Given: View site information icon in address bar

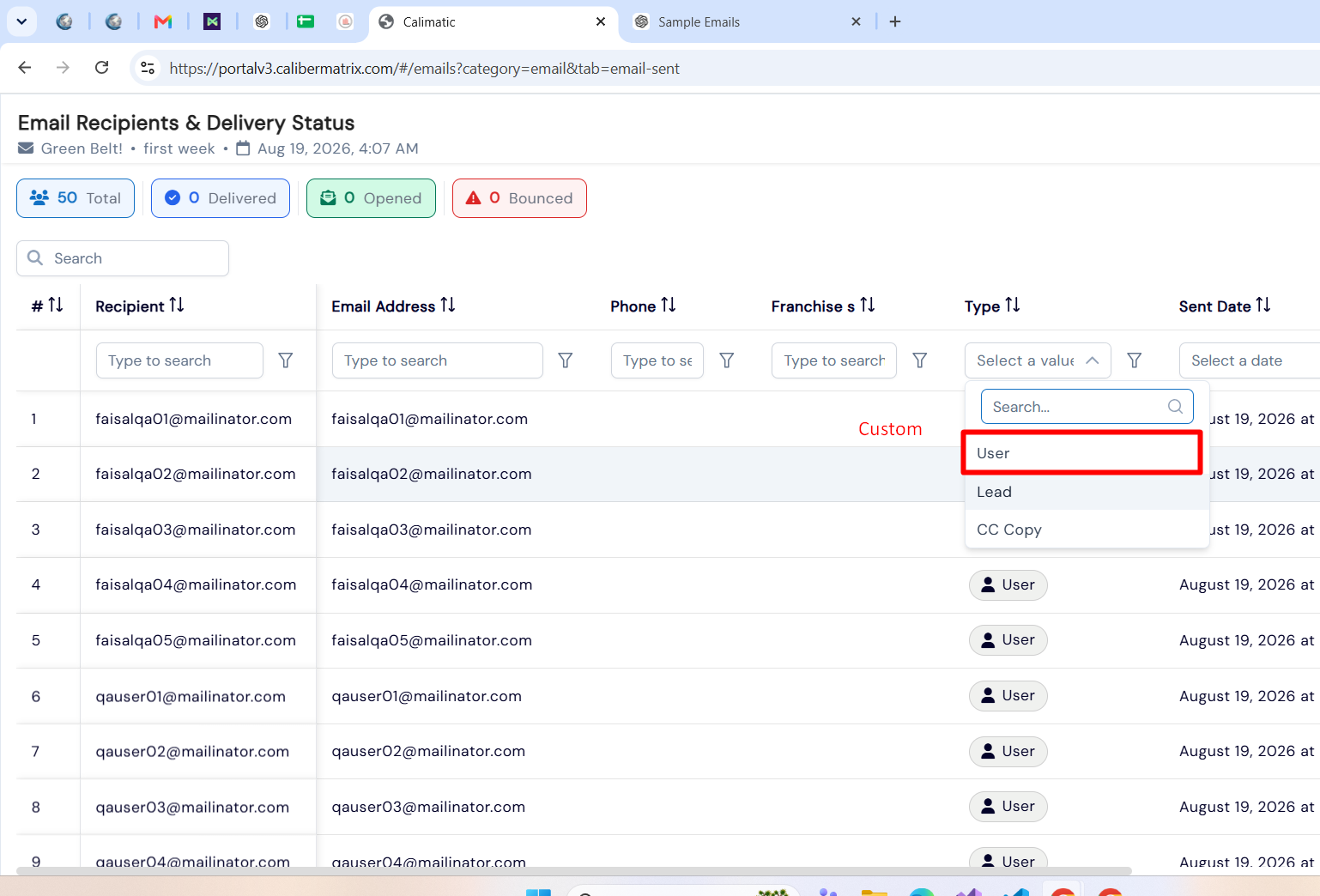Looking at the screenshot, I should pos(148,68).
